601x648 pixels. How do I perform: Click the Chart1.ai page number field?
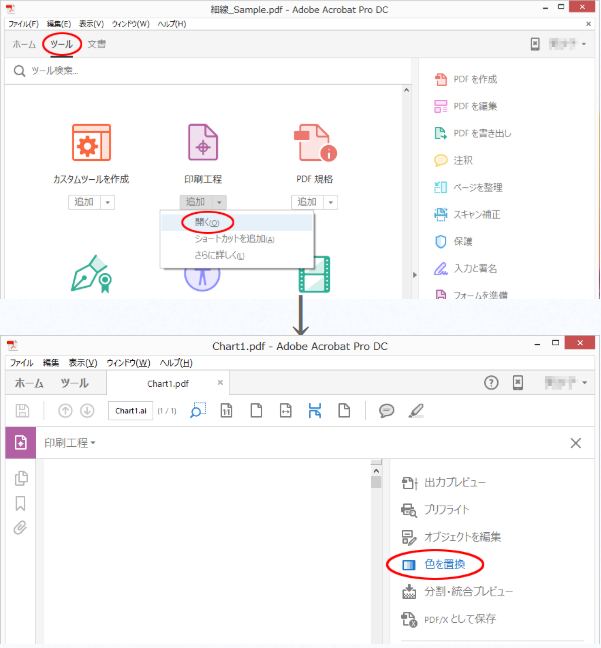(x=131, y=411)
